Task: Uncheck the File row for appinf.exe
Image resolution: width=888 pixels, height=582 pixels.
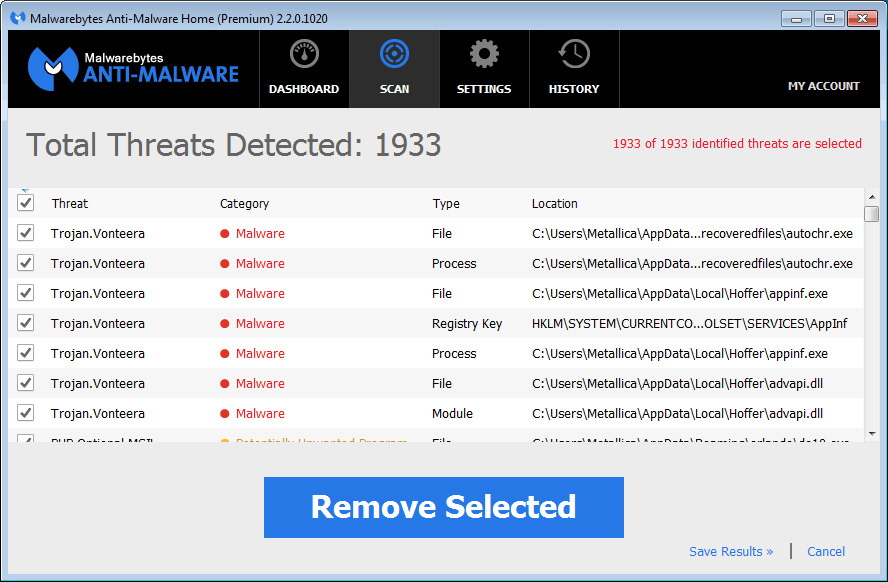Action: coord(25,293)
